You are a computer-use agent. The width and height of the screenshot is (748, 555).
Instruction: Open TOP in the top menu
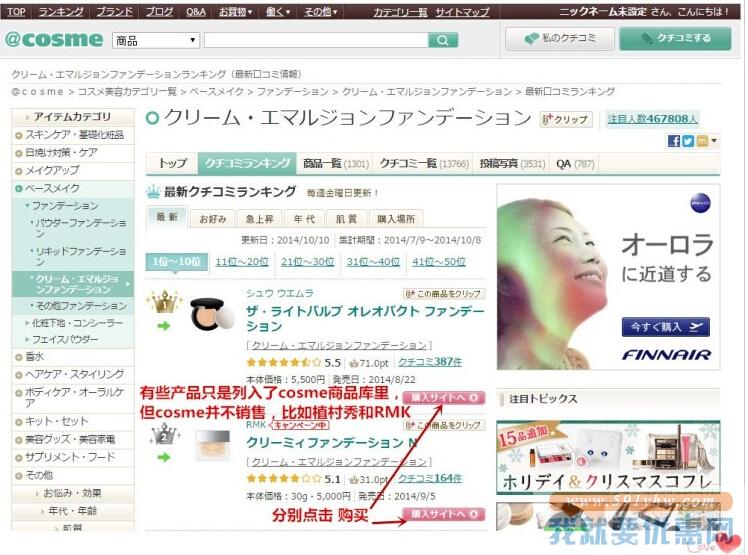[x=16, y=11]
